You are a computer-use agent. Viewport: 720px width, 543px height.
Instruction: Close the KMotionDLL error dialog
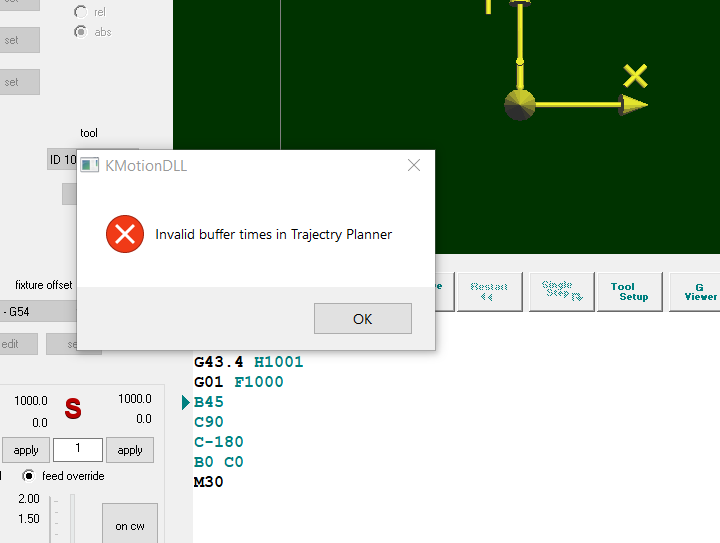tap(414, 166)
